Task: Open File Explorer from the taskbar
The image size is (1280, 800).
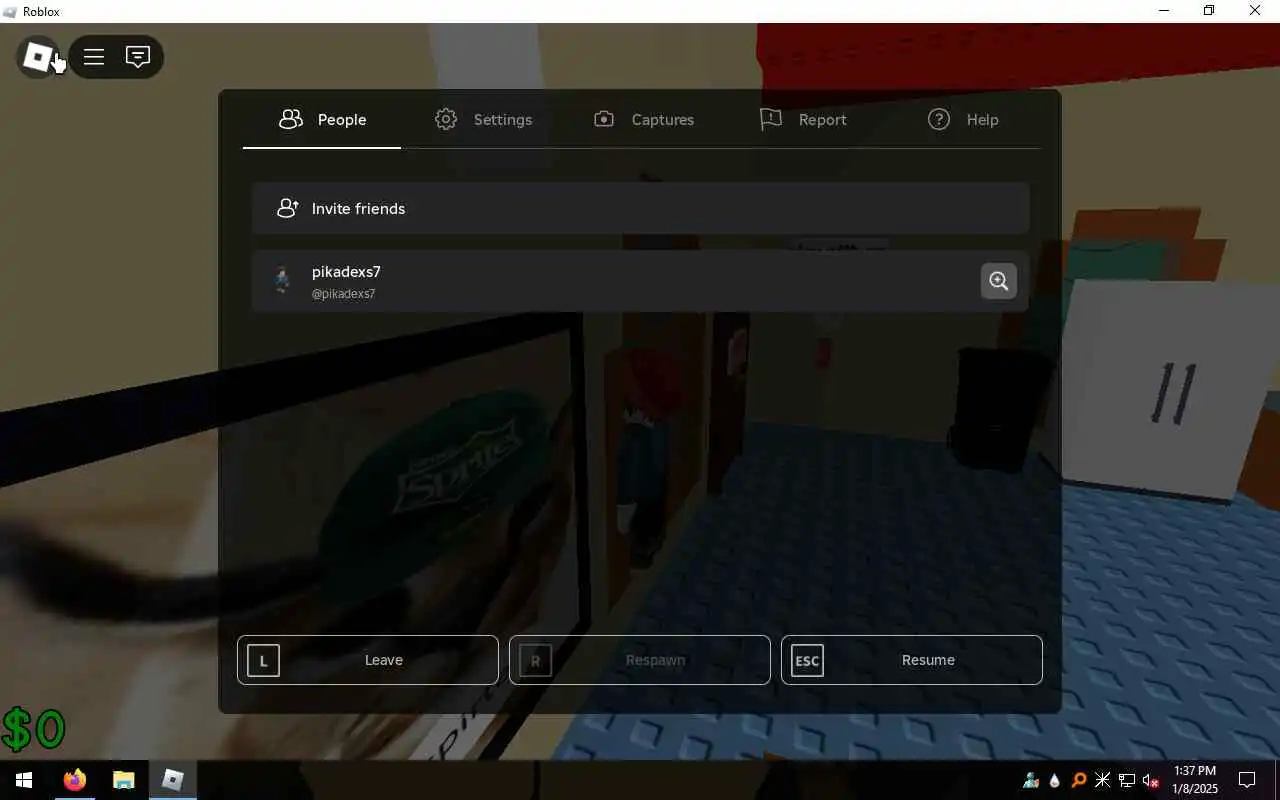Action: coord(123,780)
